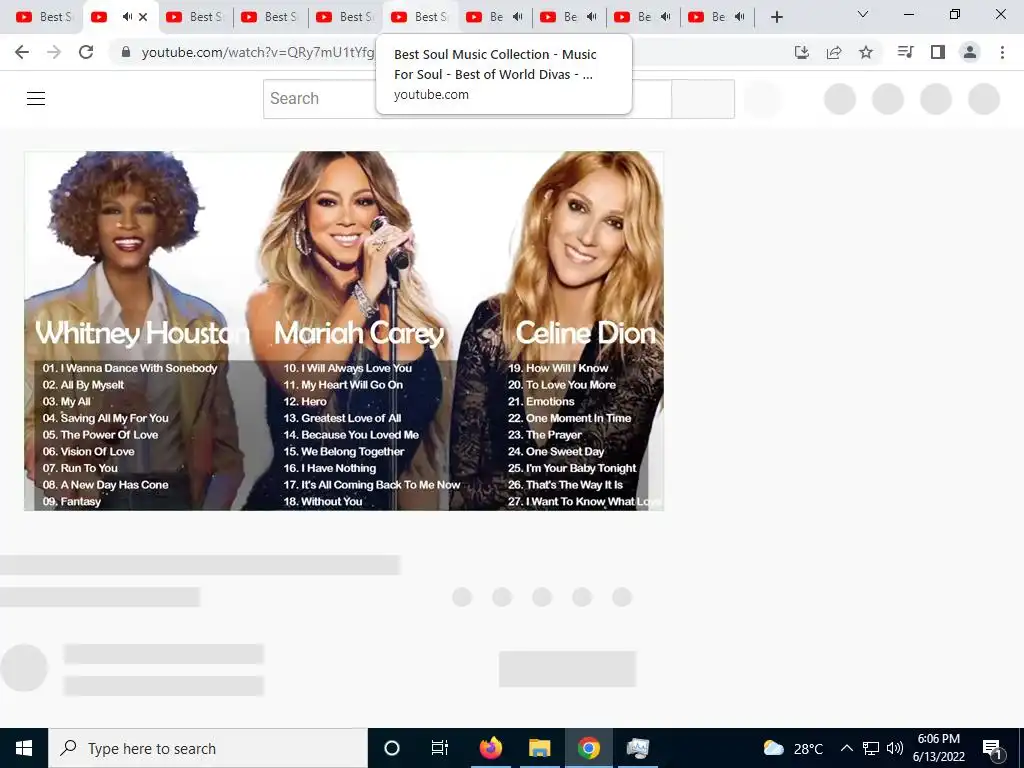Image resolution: width=1024 pixels, height=768 pixels.
Task: Open the 6:06 PM clock calendar
Action: (x=939, y=748)
